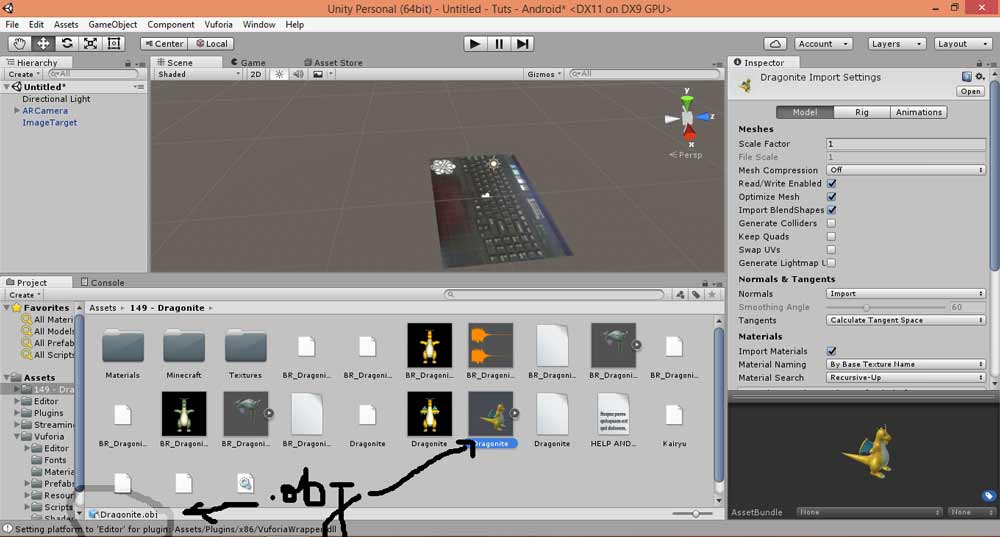The width and height of the screenshot is (1000, 537).
Task: Open Tangents dropdown
Action: point(906,320)
